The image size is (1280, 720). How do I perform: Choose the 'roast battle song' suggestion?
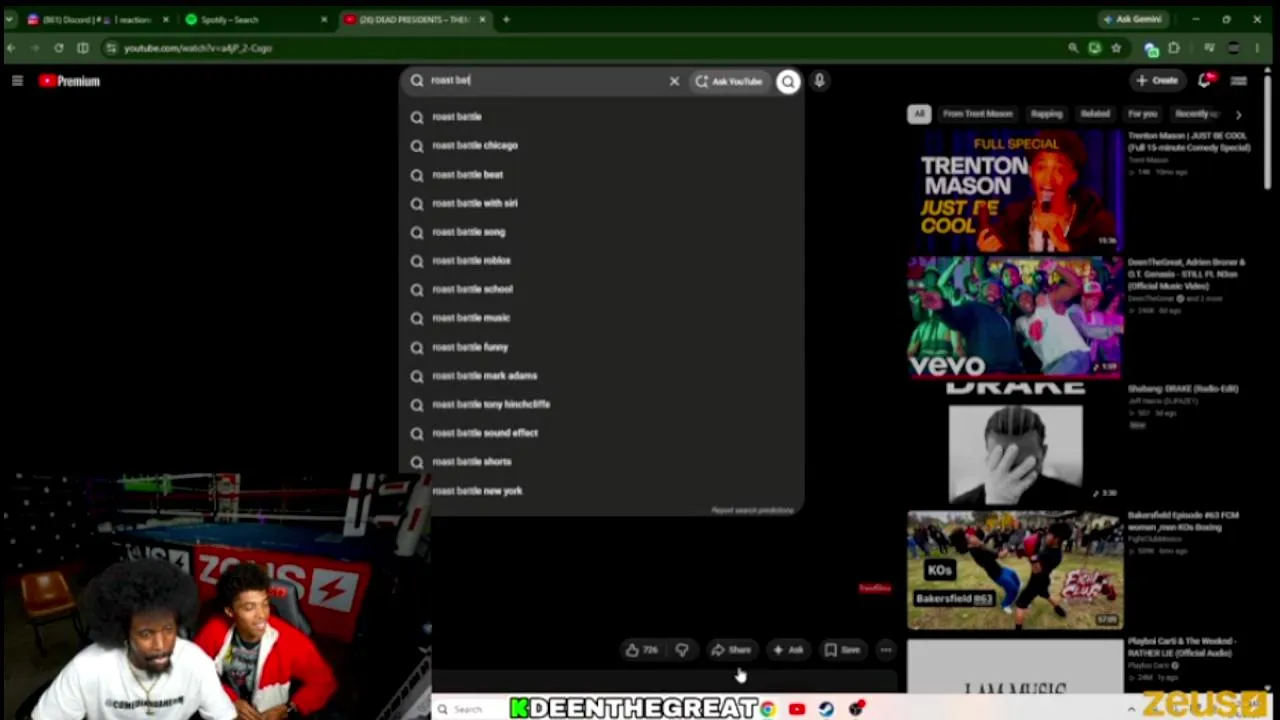coord(603,232)
